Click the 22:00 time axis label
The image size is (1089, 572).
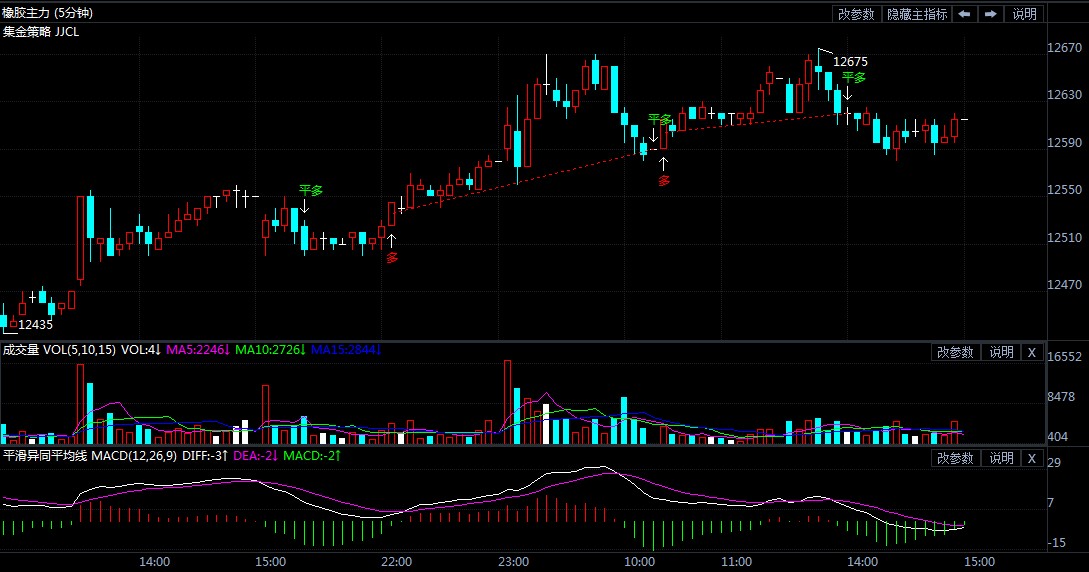[x=397, y=562]
